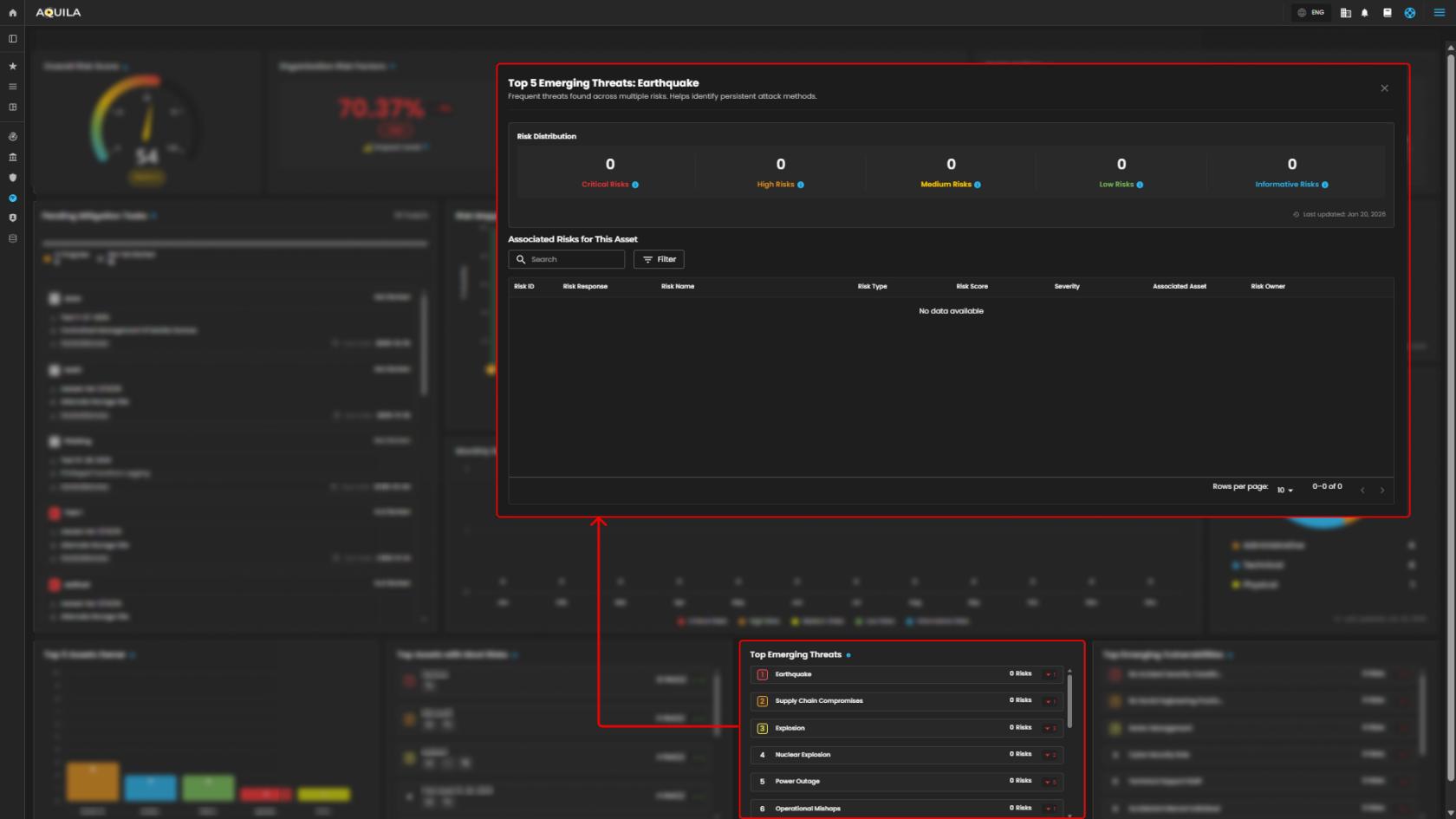Open the database icon in sidebar
Viewport: 1456px width, 819px height.
coord(12,238)
